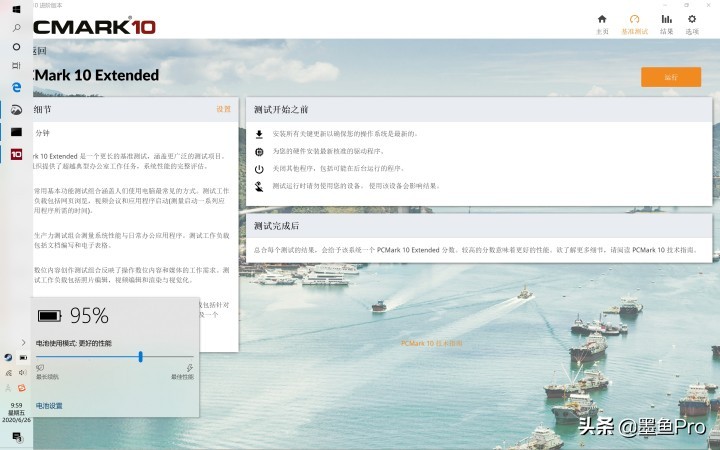This screenshot has height=450, width=720.
Task: Click the battery tray icon
Action: tap(23, 357)
